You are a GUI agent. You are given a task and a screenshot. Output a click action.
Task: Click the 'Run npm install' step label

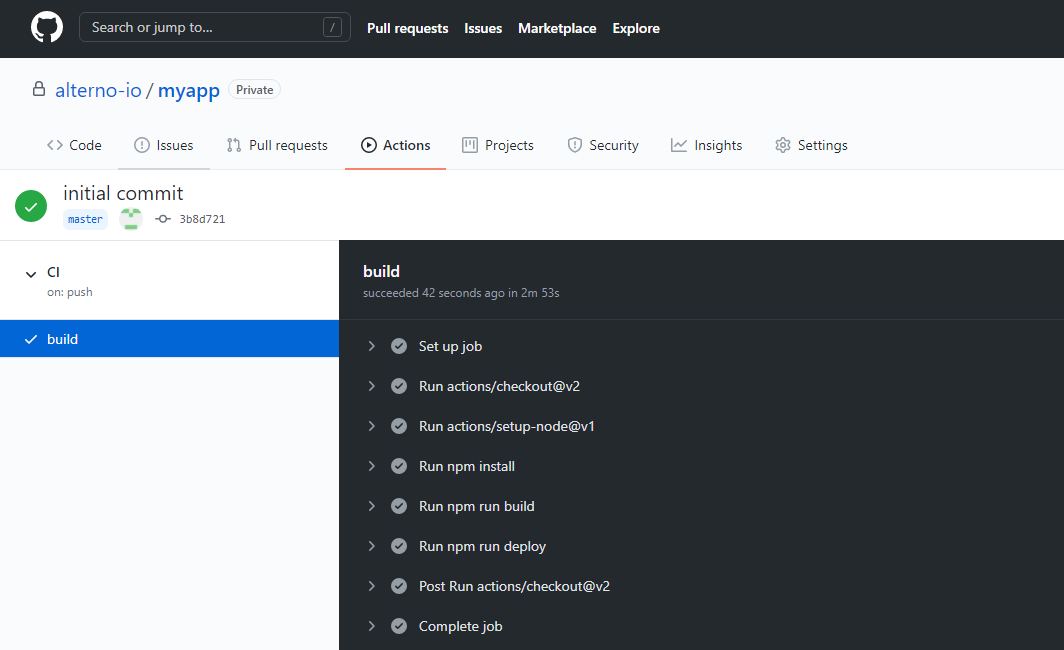467,466
